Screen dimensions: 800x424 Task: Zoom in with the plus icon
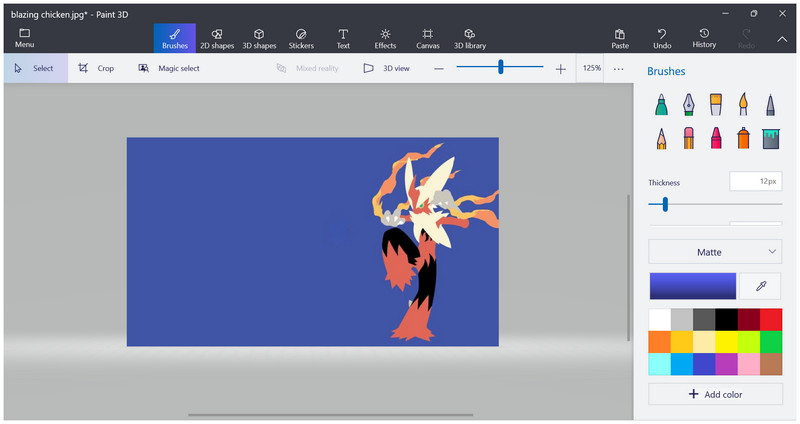[560, 68]
